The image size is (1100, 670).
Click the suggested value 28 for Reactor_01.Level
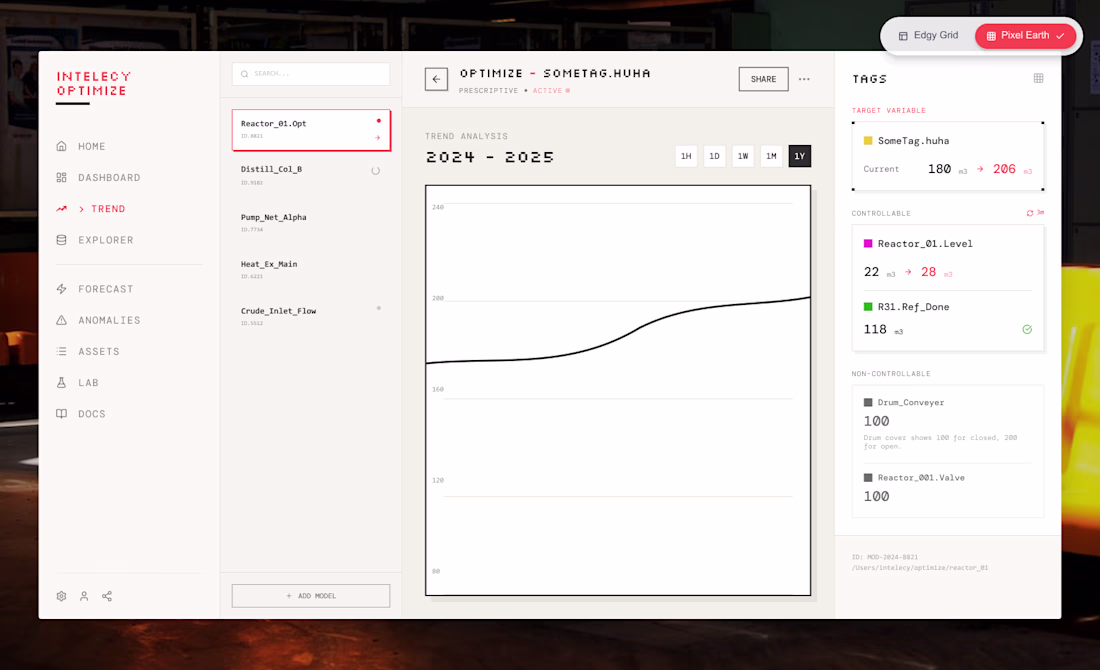928,272
